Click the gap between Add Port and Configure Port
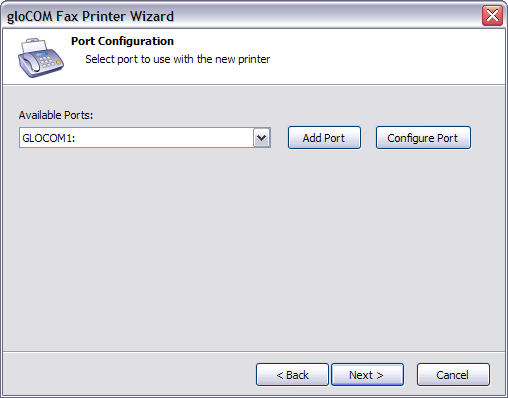This screenshot has width=508, height=398. coord(368,138)
